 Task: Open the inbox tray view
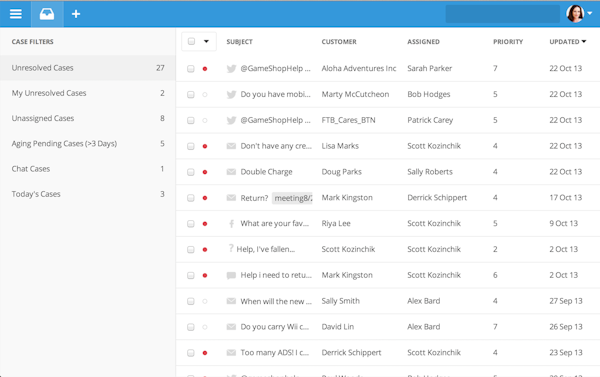click(47, 14)
